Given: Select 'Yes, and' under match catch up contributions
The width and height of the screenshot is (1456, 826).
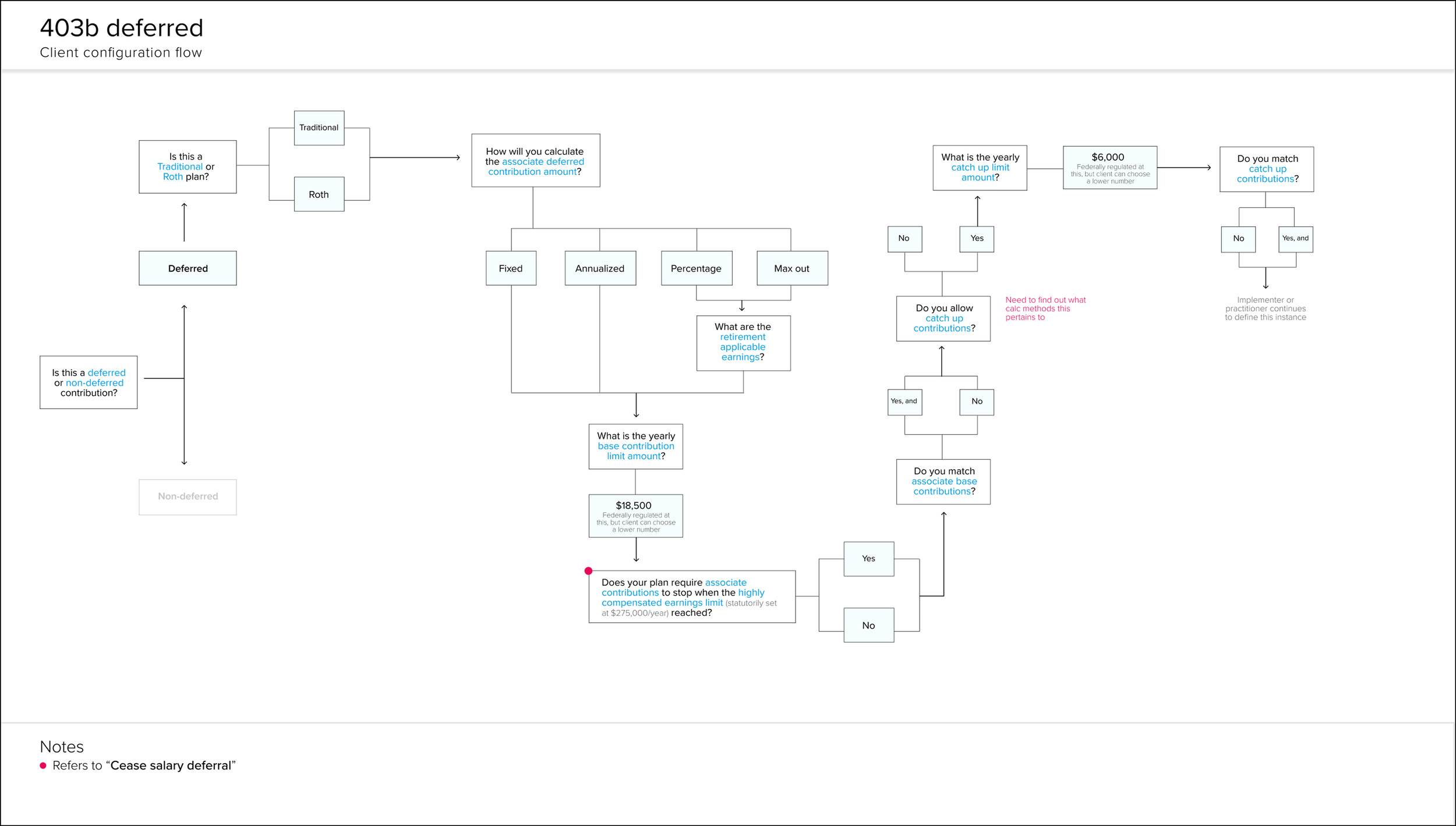Looking at the screenshot, I should (1295, 239).
